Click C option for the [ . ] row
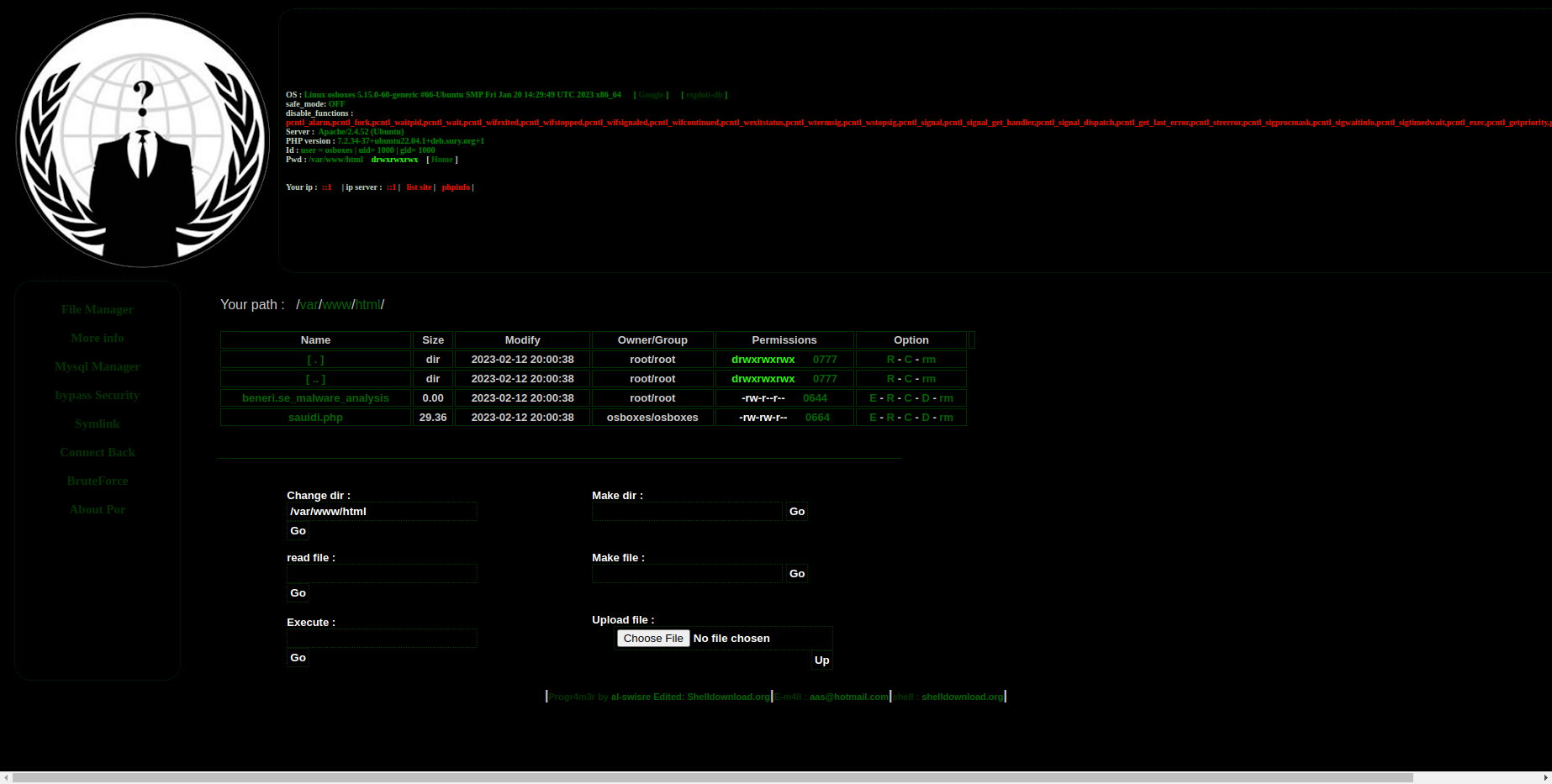Viewport: 1552px width, 784px height. pyautogui.click(x=908, y=360)
